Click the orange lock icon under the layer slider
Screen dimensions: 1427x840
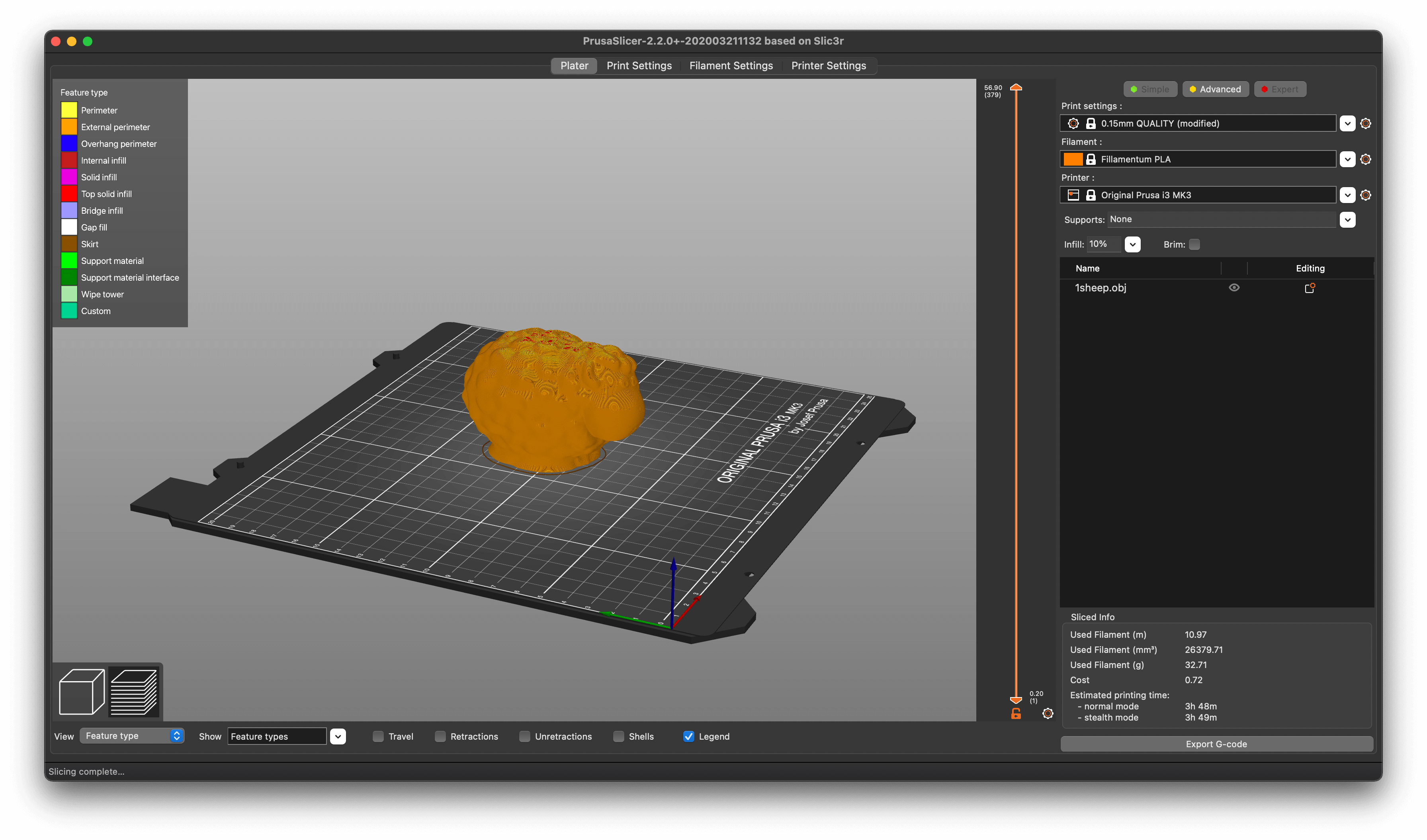click(x=1016, y=713)
